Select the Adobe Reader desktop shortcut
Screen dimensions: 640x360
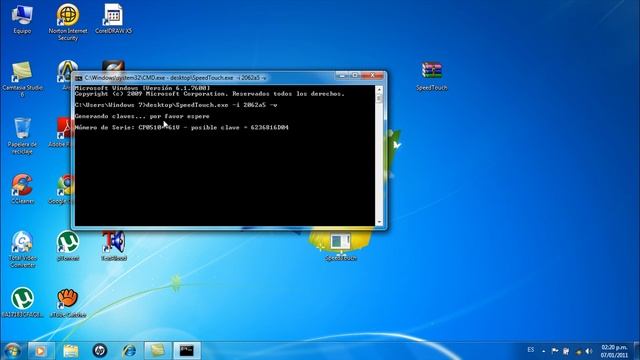64,133
